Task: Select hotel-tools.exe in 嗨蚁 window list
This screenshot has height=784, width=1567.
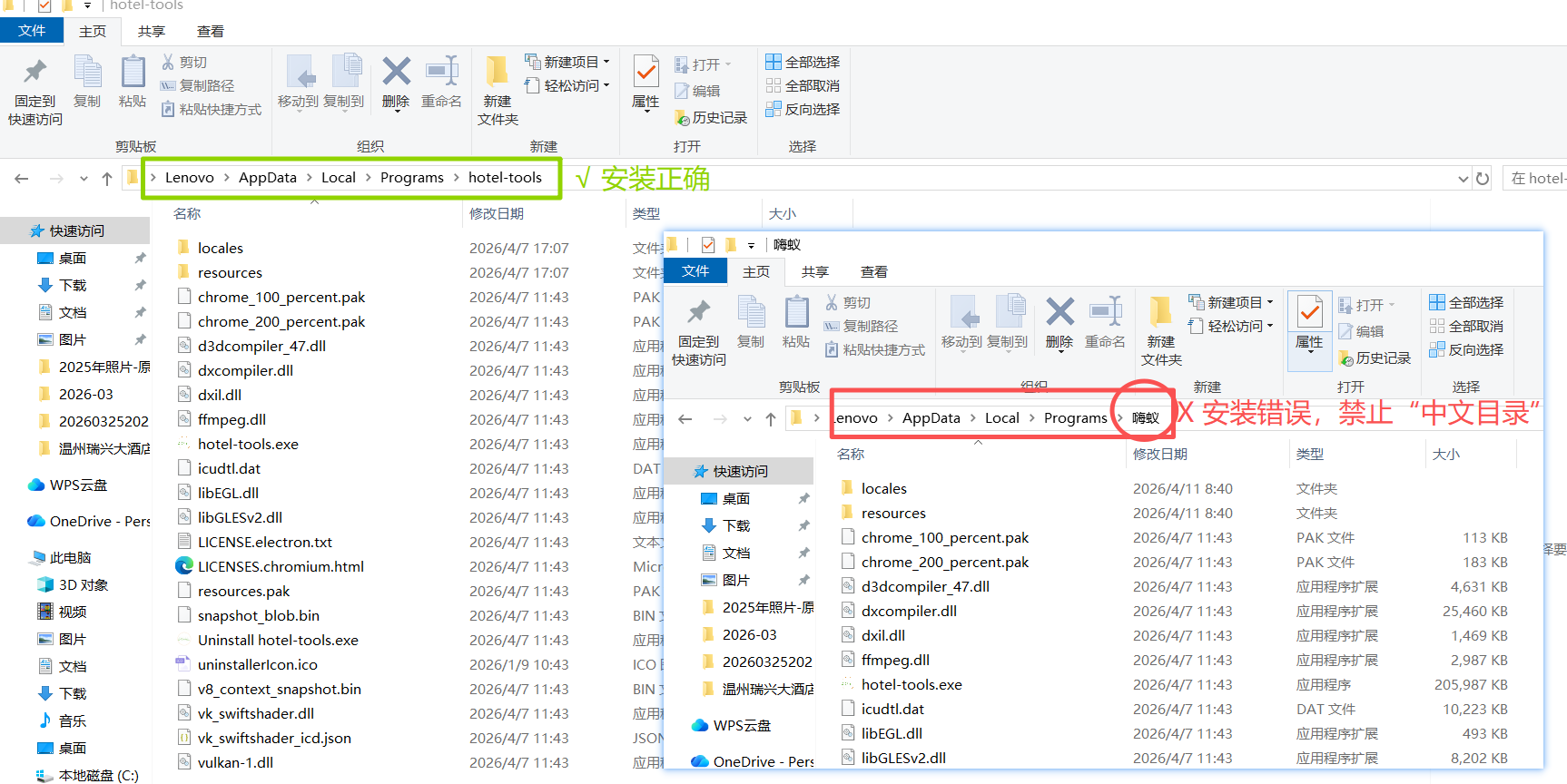Action: click(912, 684)
